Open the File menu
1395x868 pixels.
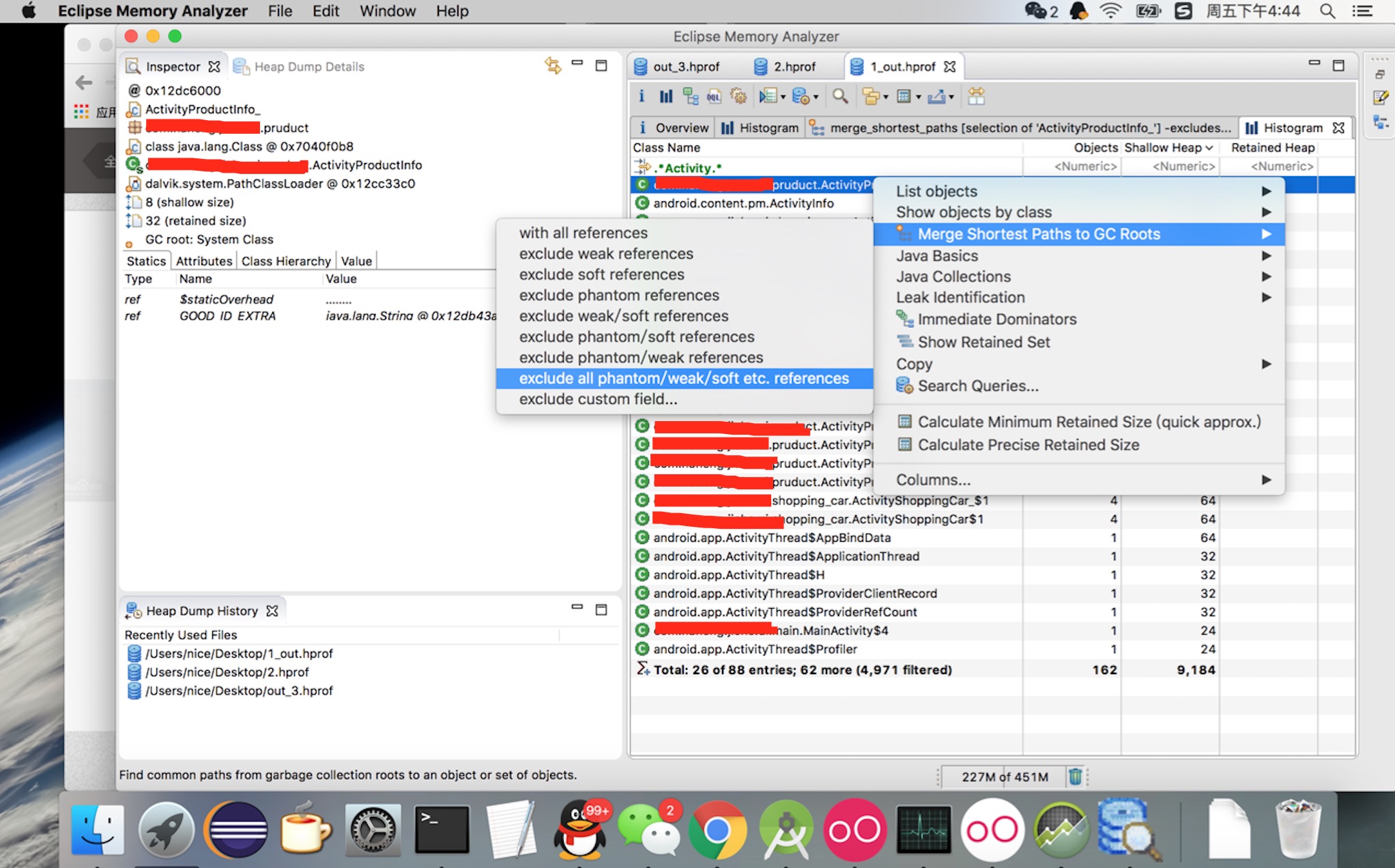click(x=280, y=11)
